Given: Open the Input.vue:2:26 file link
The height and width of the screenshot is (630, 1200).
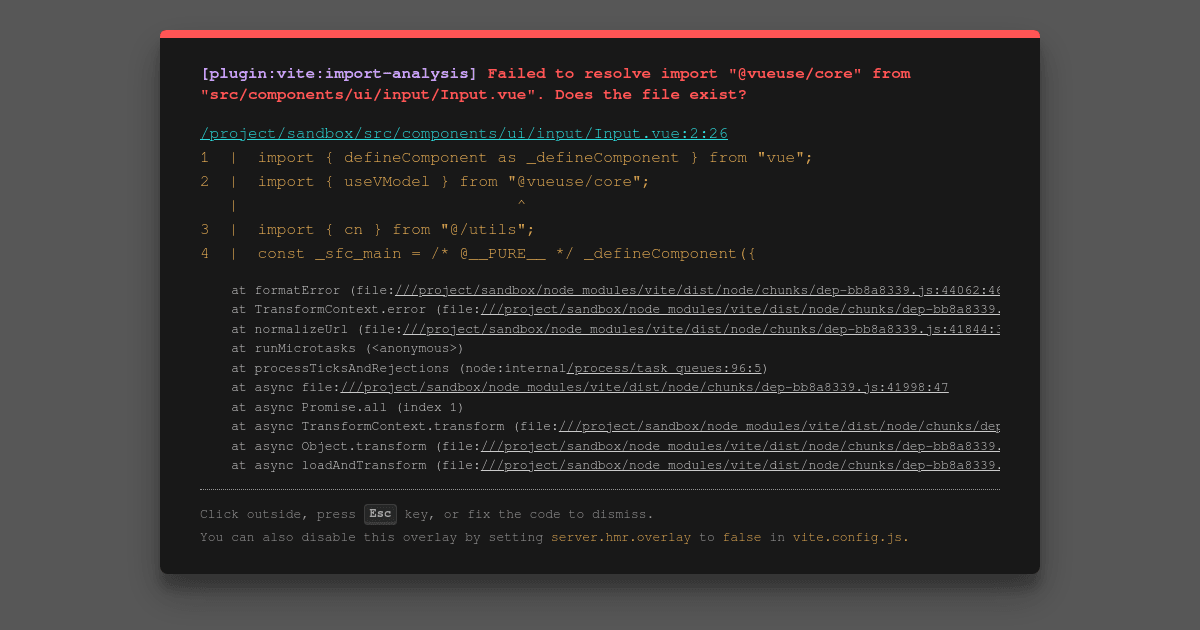Looking at the screenshot, I should [464, 134].
